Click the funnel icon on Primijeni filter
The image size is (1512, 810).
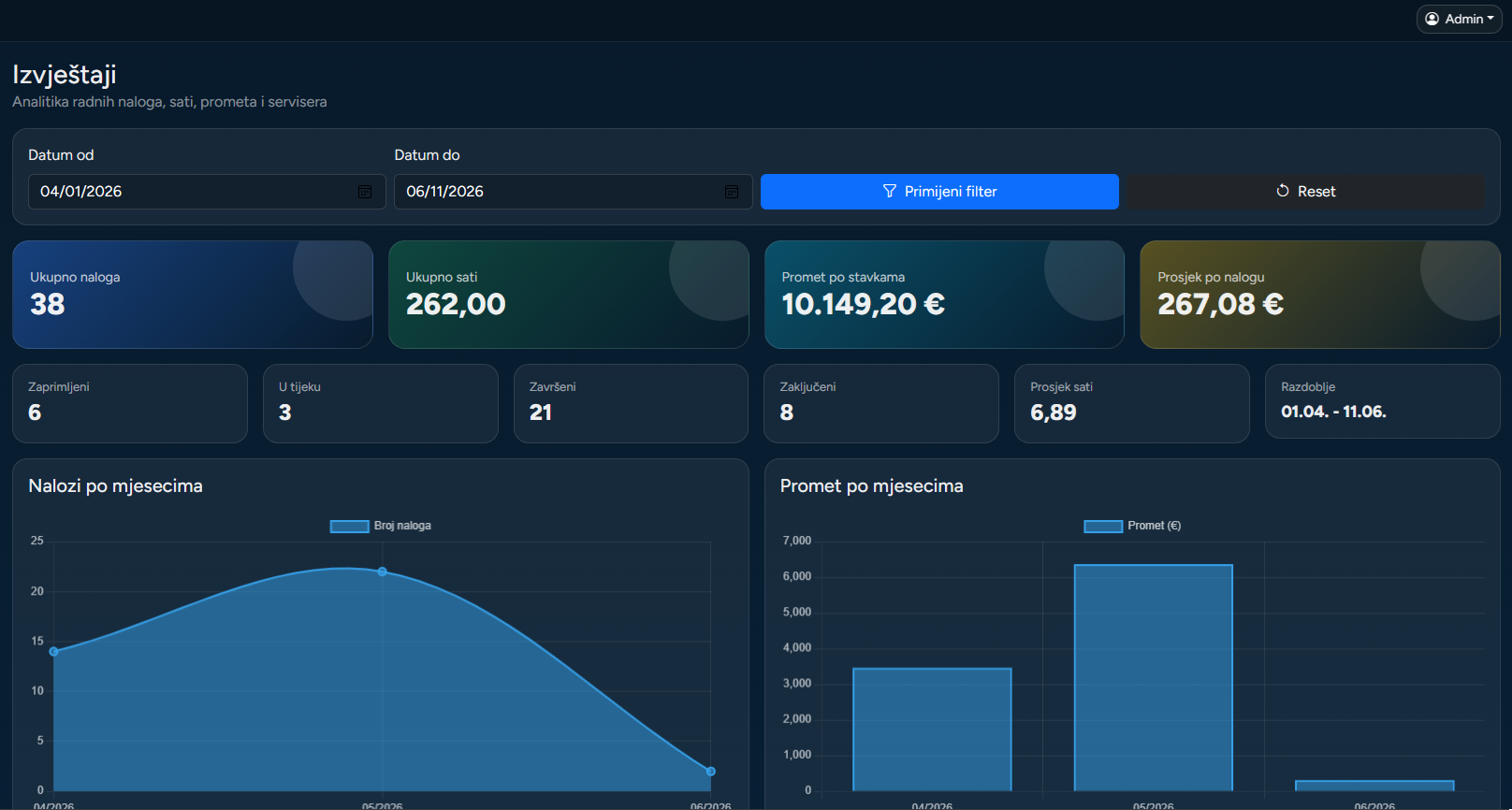(x=890, y=191)
